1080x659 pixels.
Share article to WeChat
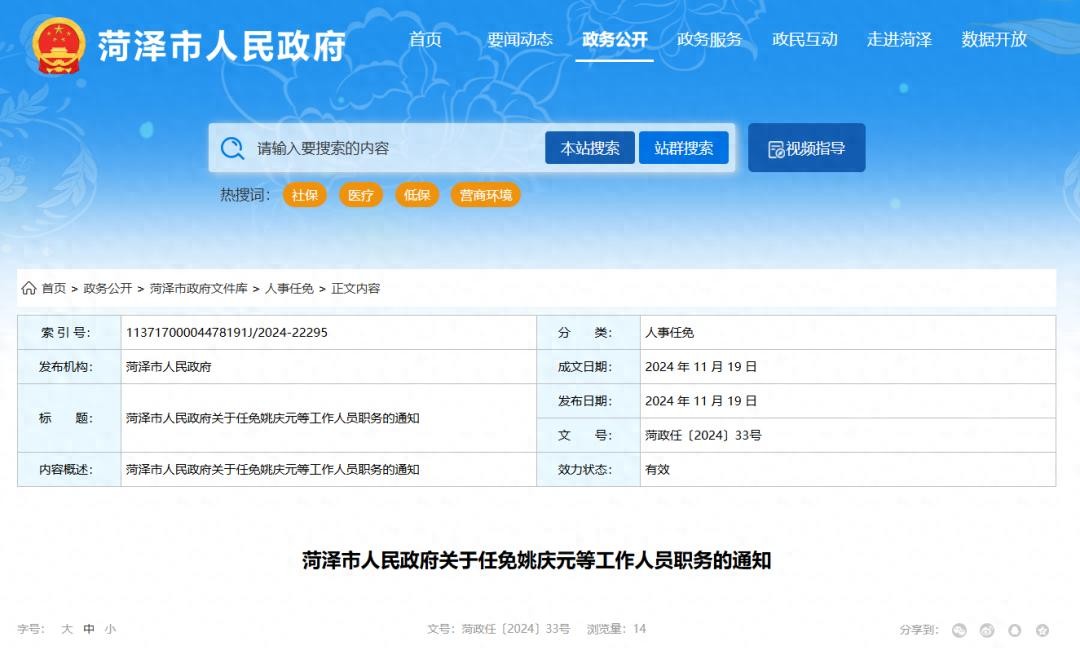[959, 630]
